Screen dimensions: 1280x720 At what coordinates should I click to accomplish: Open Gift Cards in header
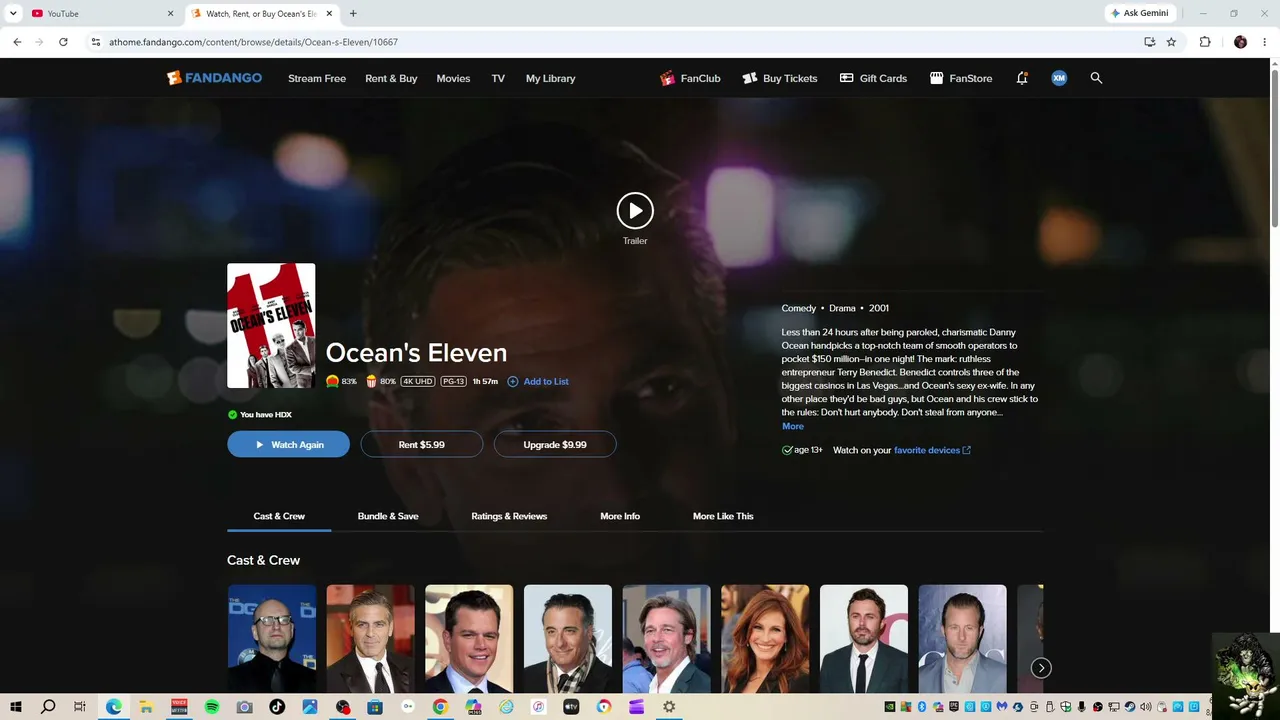tap(873, 78)
